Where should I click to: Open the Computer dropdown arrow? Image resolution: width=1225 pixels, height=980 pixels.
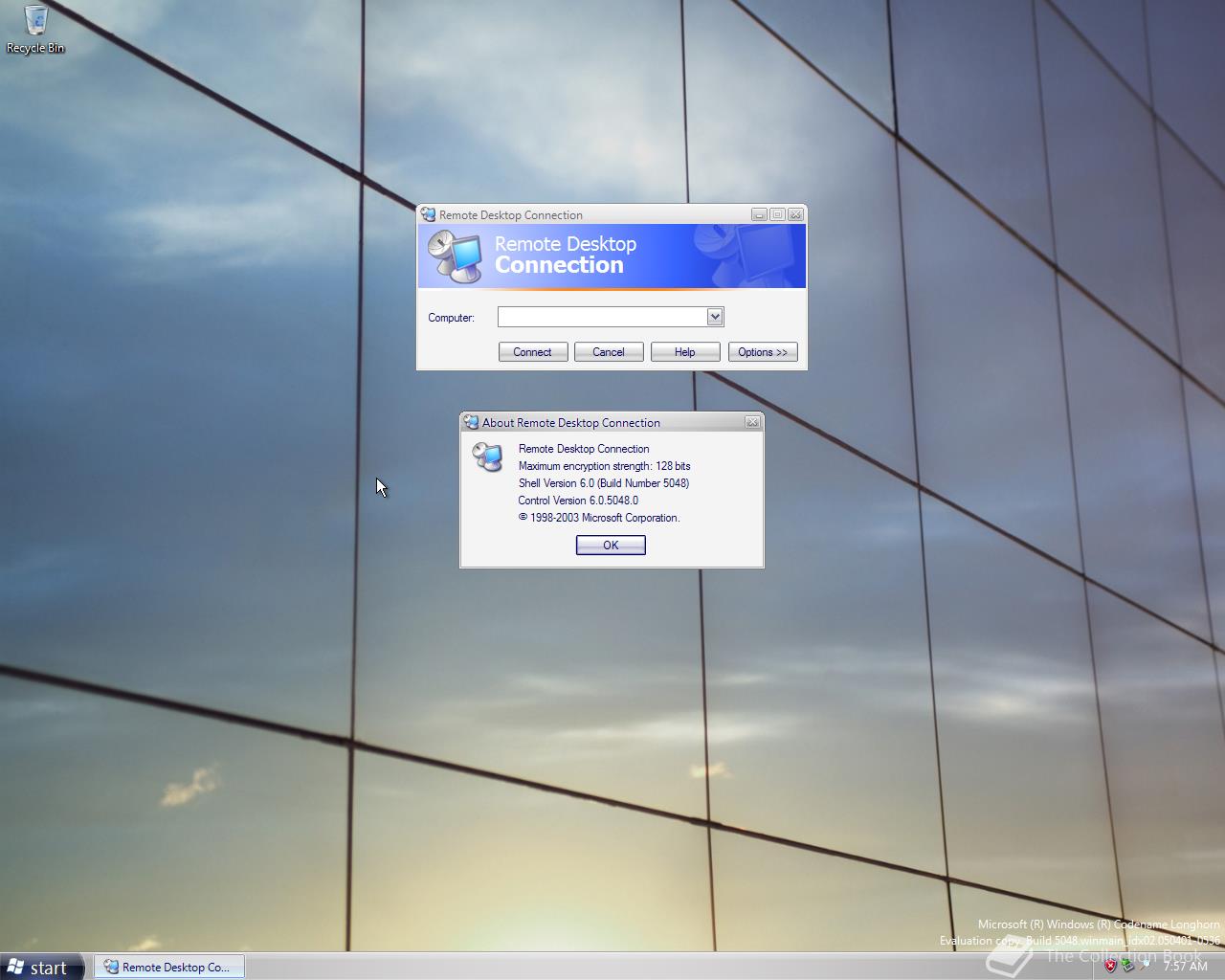tap(715, 317)
